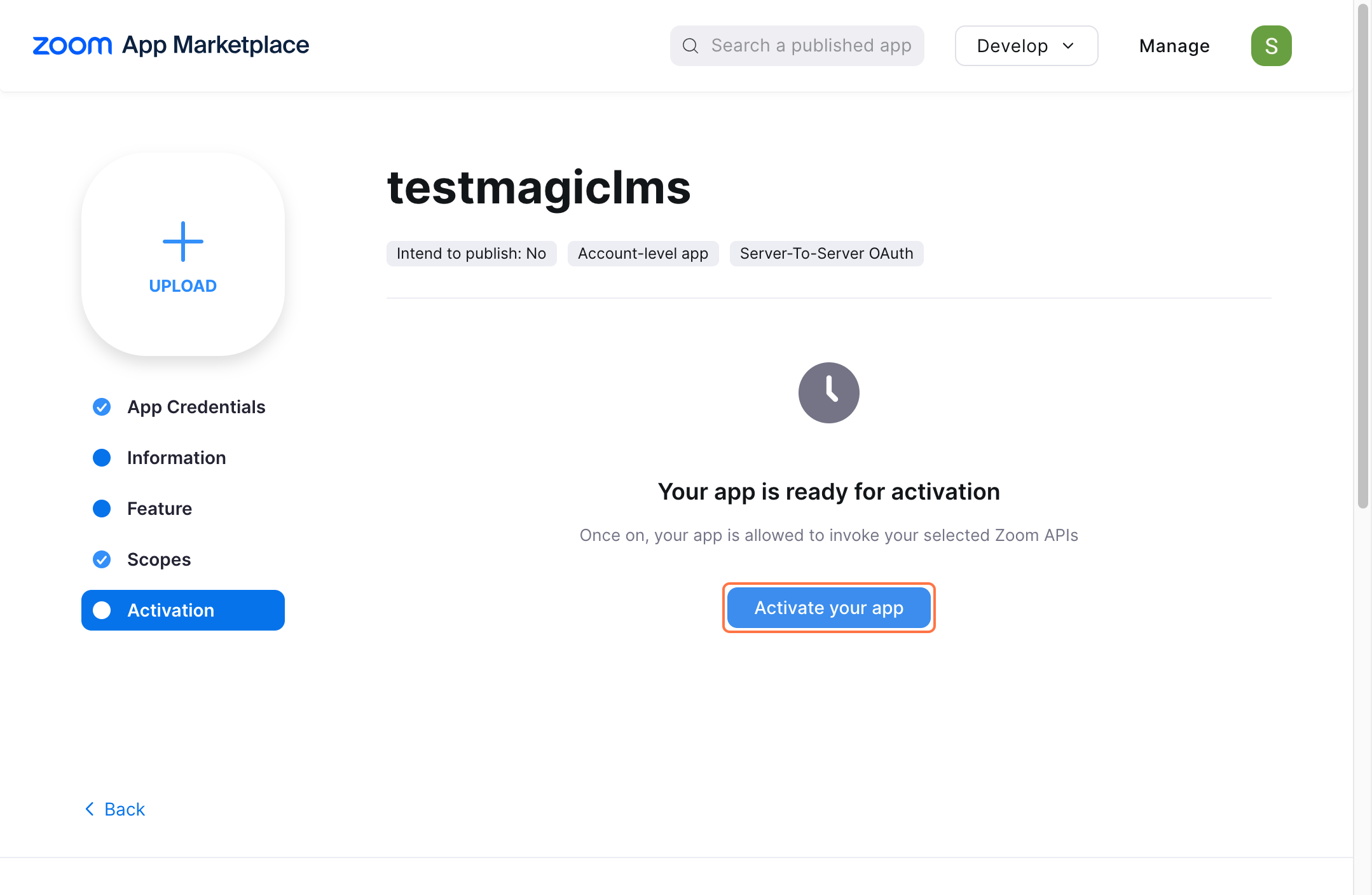Go to App Credentials step

[183, 407]
